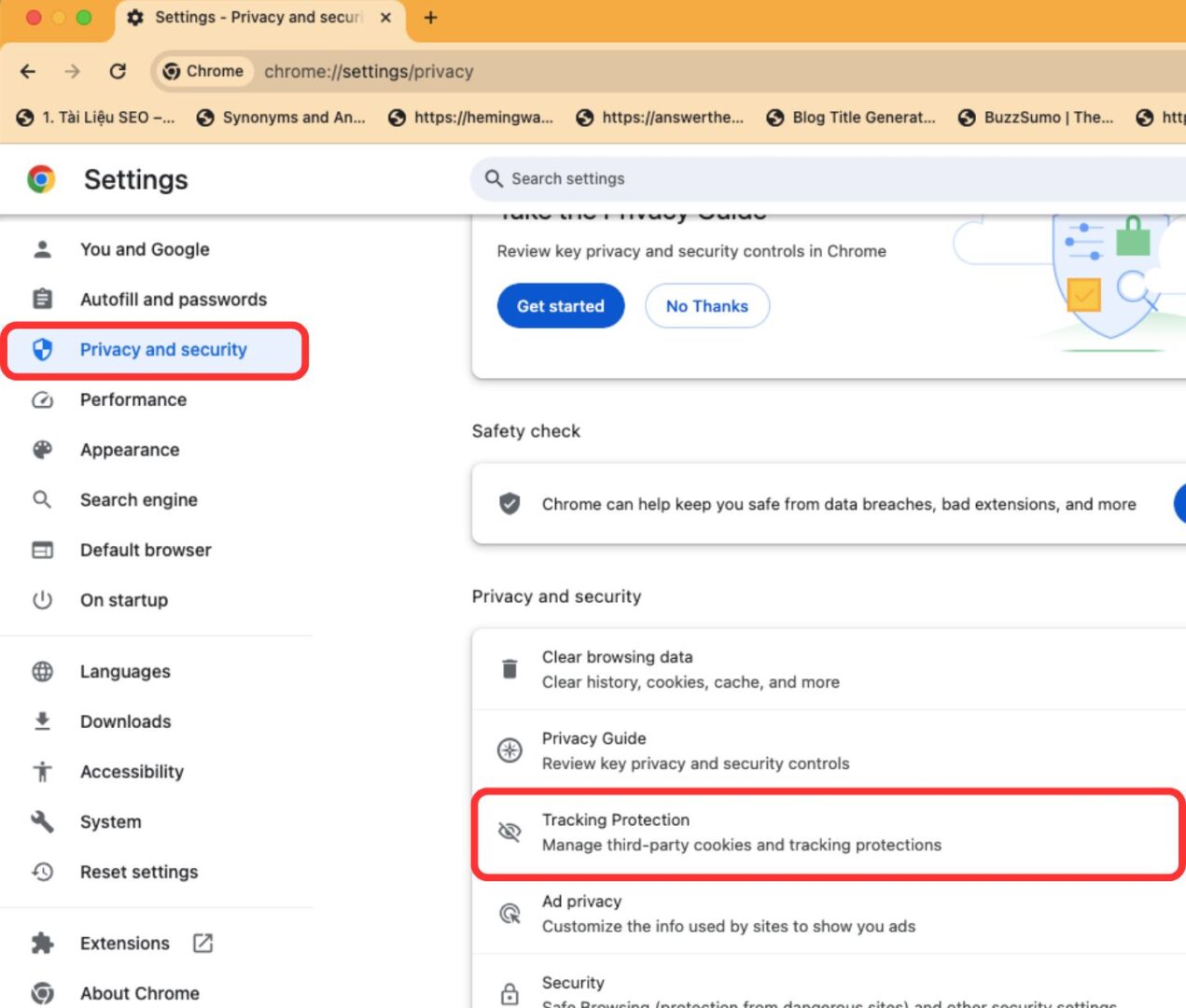This screenshot has height=1008, width=1186.
Task: Click the Extensions external link icon
Action: click(202, 943)
